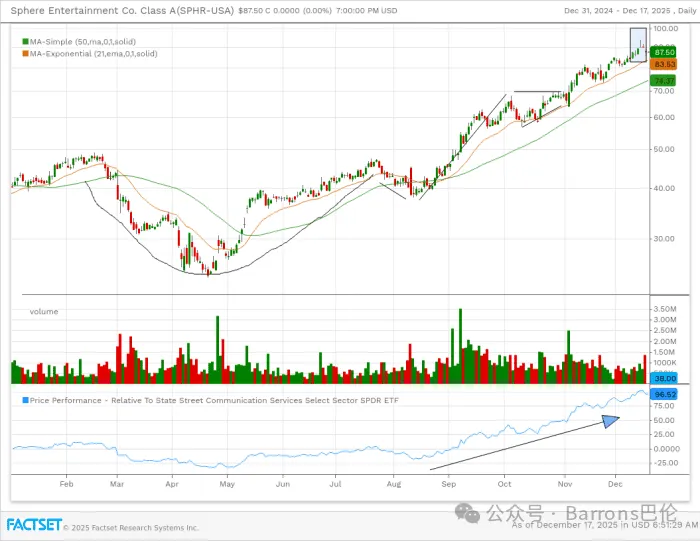Screen dimensions: 700x541
Task: Click the Price Performance relative to SPDR ETF label
Action: (x=214, y=400)
